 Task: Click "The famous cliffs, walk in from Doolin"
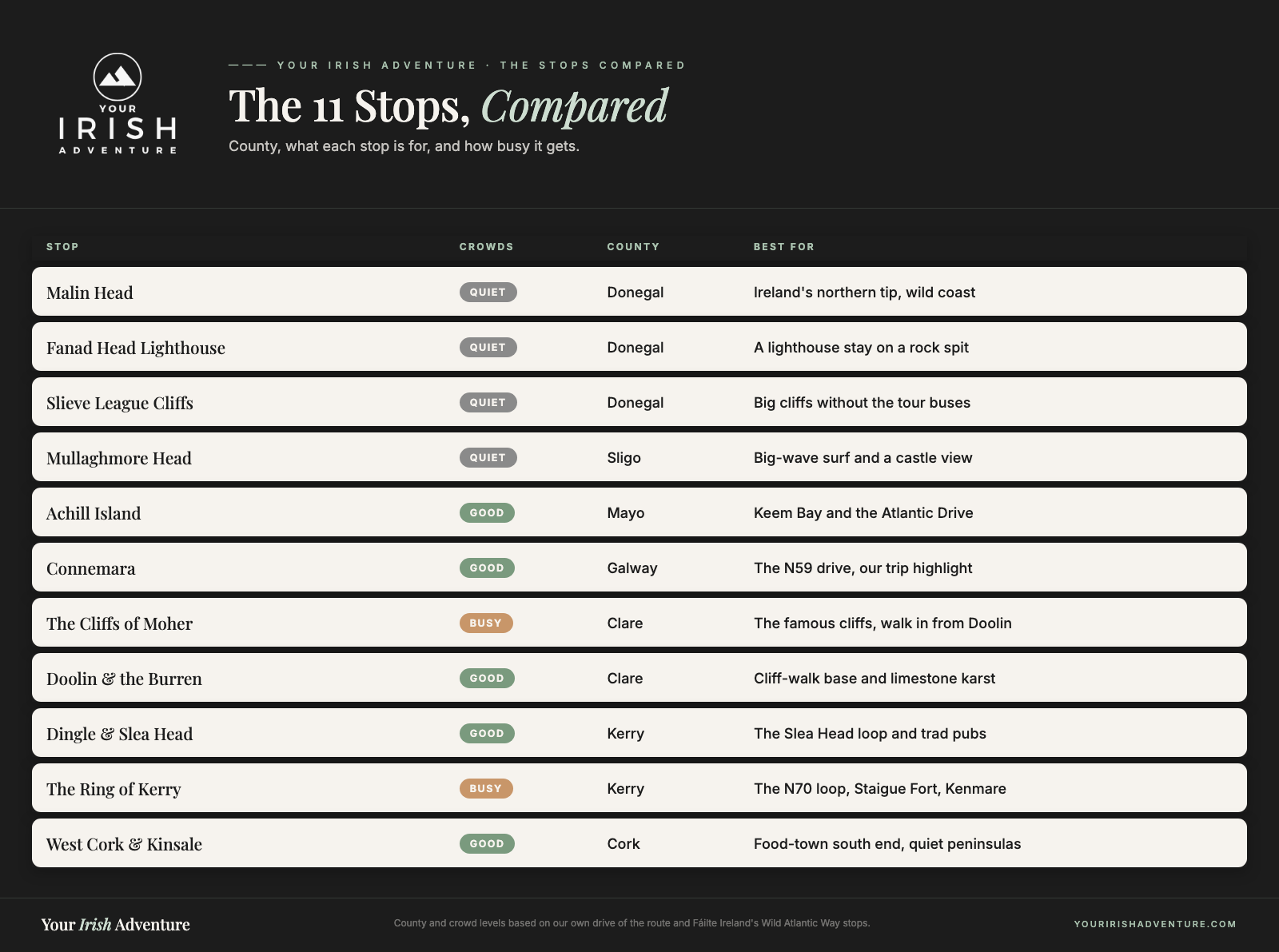pyautogui.click(x=883, y=623)
